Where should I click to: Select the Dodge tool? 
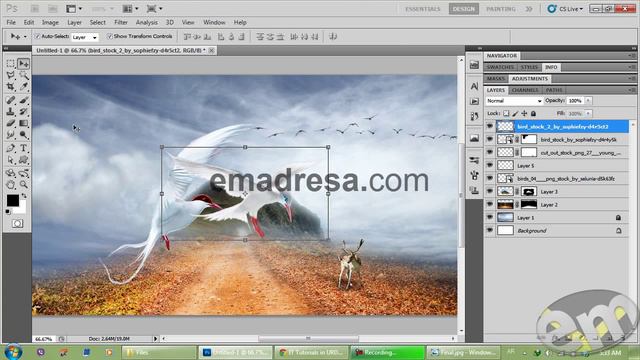click(24, 134)
